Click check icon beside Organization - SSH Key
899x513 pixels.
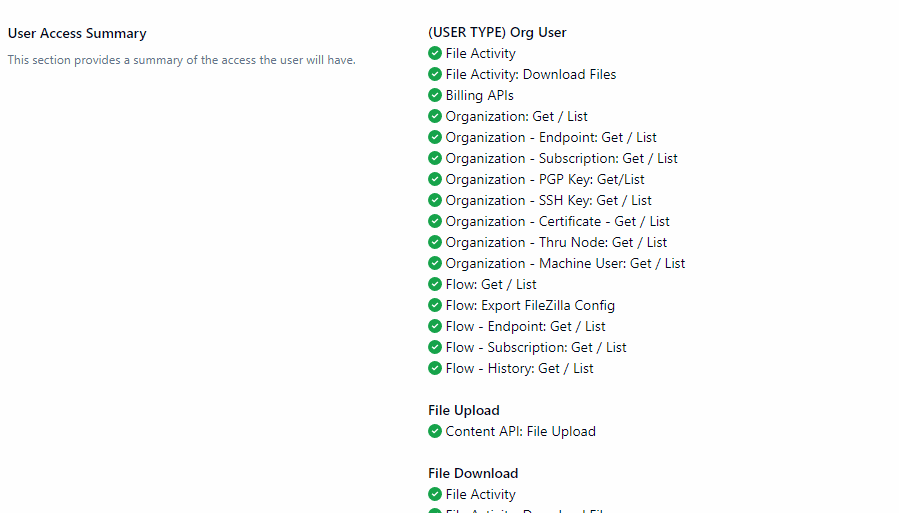pos(435,201)
